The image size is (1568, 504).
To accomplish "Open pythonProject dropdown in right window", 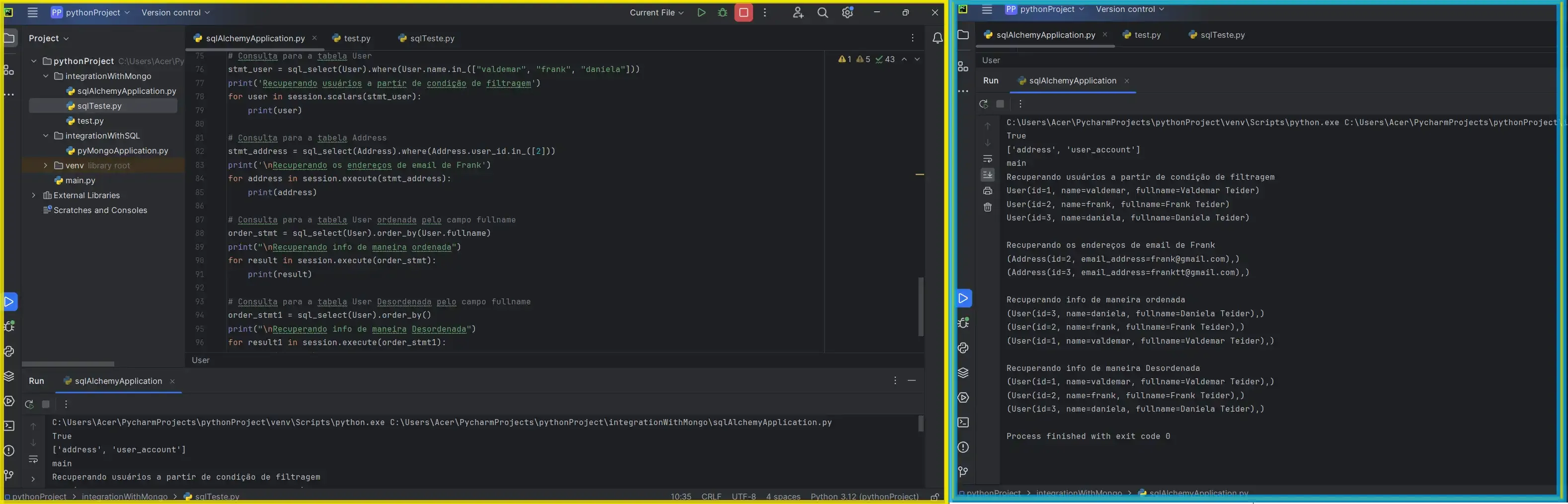I will 1044,9.
